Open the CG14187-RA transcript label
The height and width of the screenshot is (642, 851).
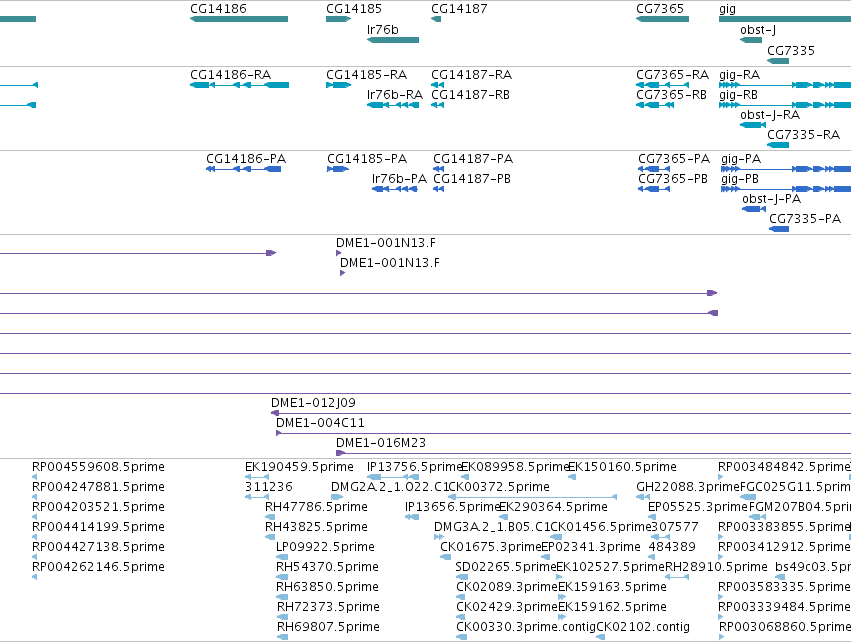(472, 74)
